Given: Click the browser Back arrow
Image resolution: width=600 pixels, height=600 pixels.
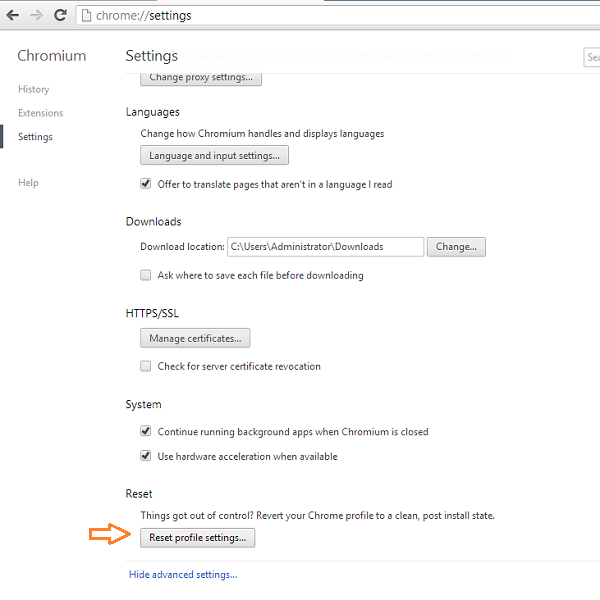Looking at the screenshot, I should pyautogui.click(x=13, y=15).
